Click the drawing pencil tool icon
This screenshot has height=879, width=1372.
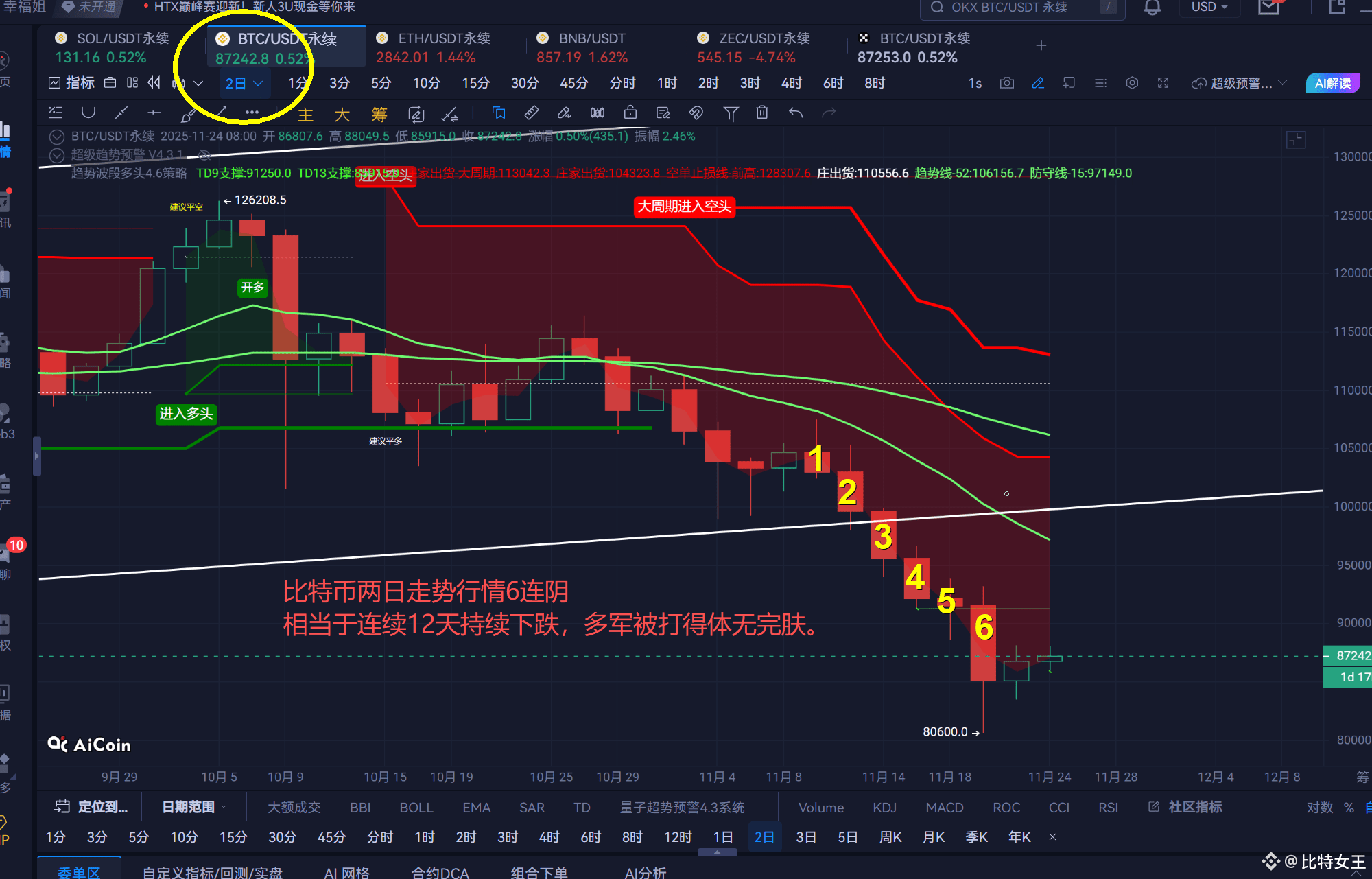tap(1038, 83)
